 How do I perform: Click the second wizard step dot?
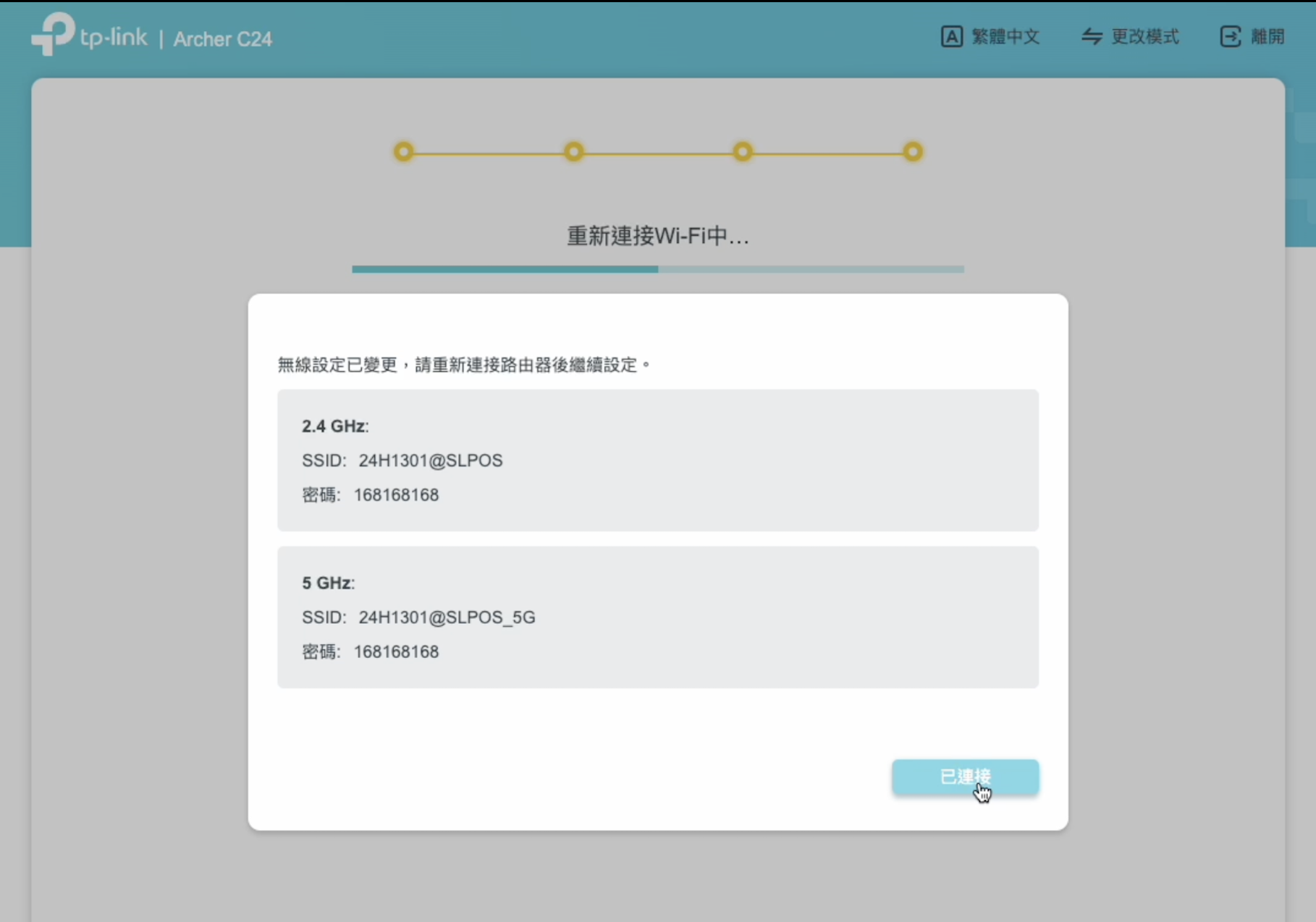[x=573, y=151]
